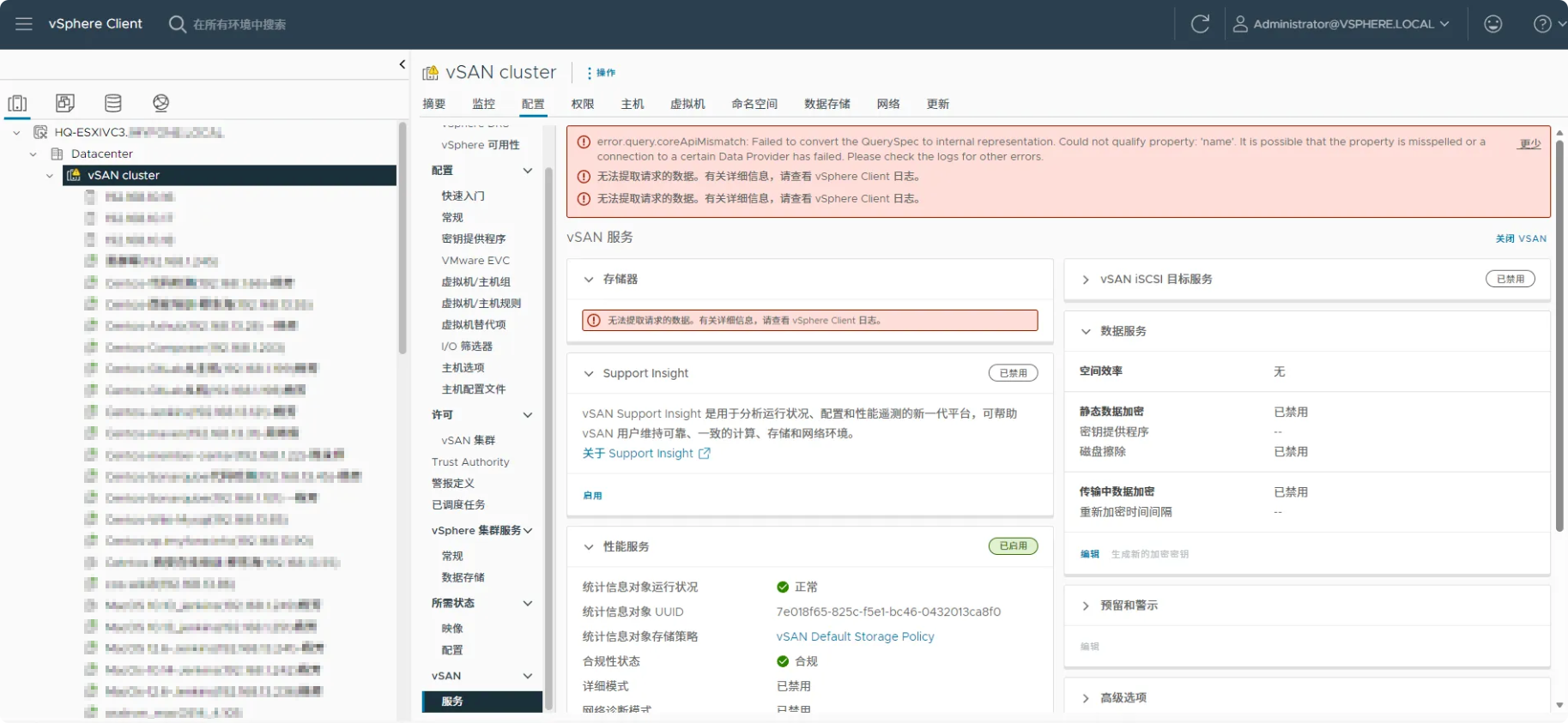Click 更少 to collapse error messages
Viewport: 1568px width, 723px height.
pos(1530,143)
